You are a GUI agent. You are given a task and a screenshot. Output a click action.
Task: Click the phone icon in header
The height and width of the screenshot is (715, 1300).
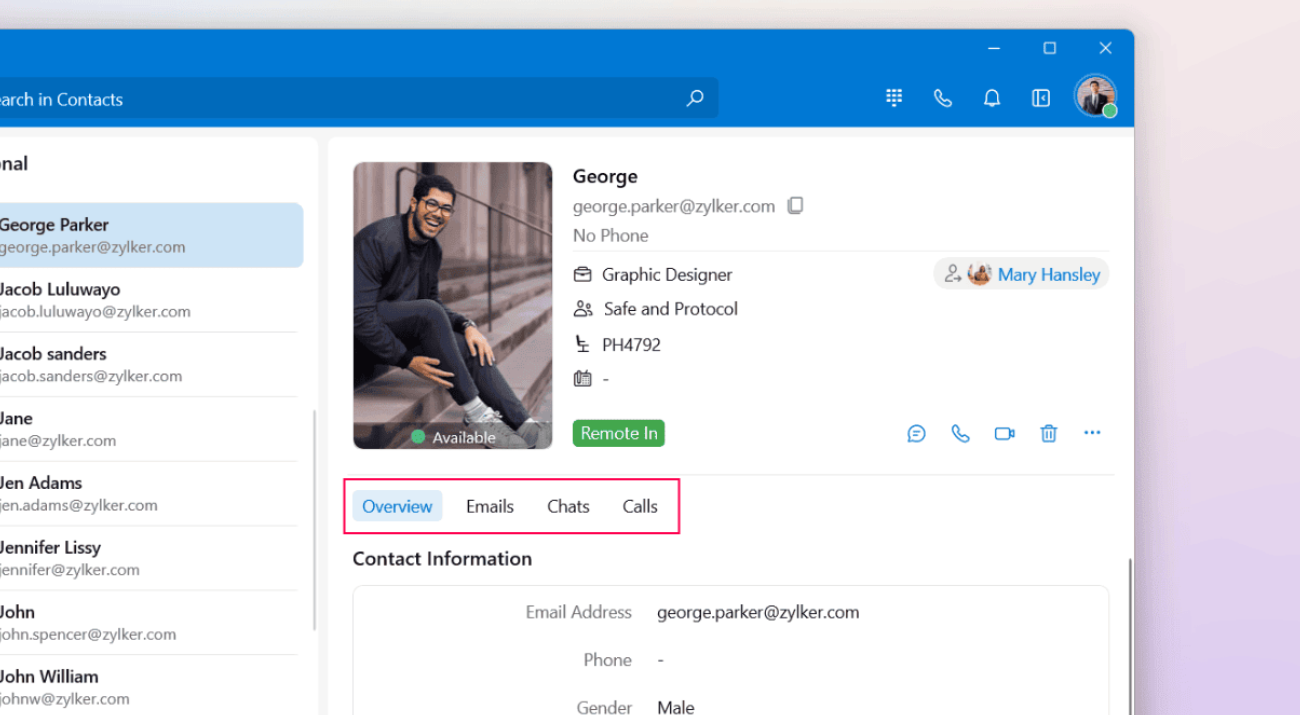[942, 98]
